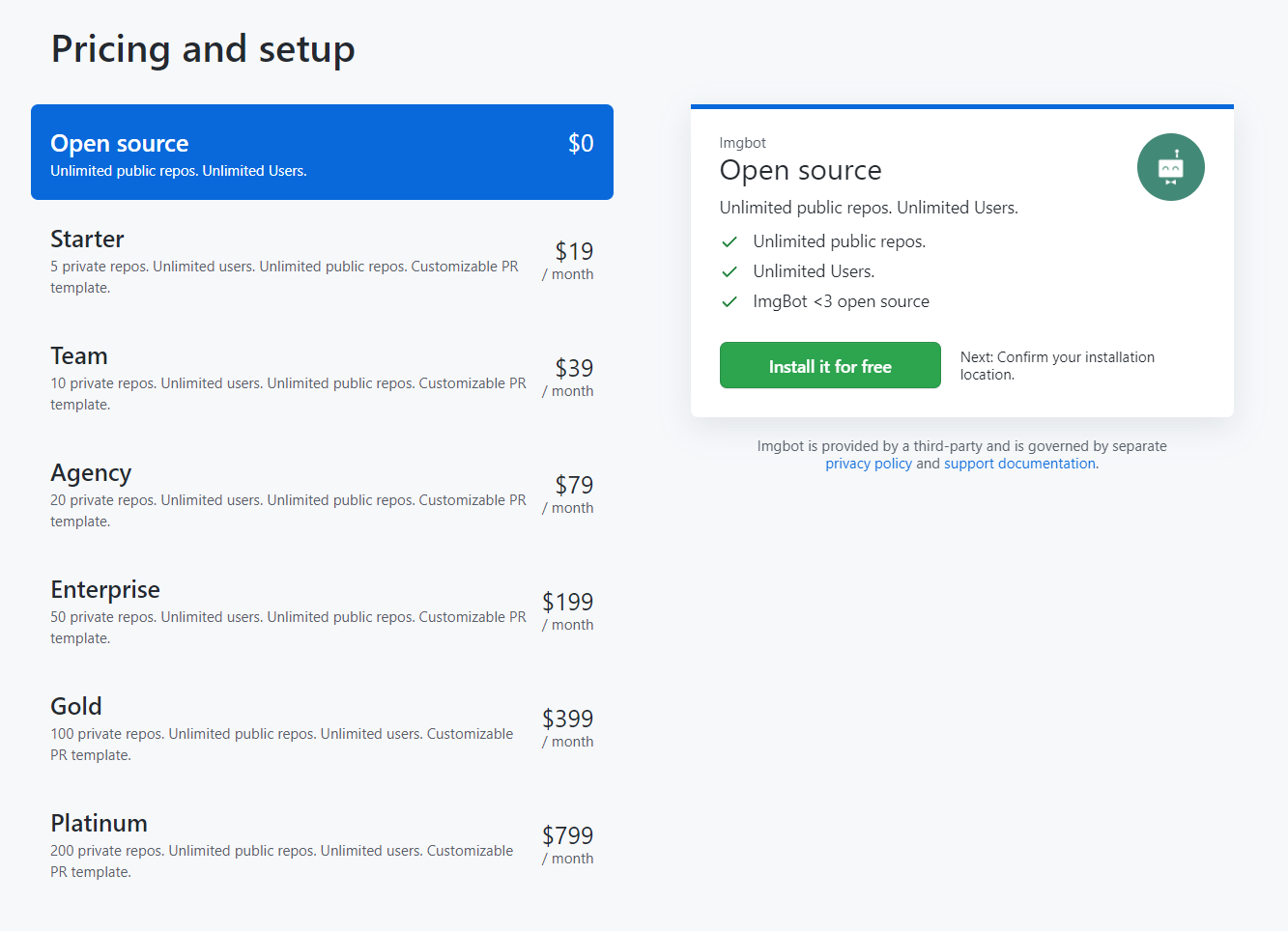Click the $79 / month price

[569, 494]
